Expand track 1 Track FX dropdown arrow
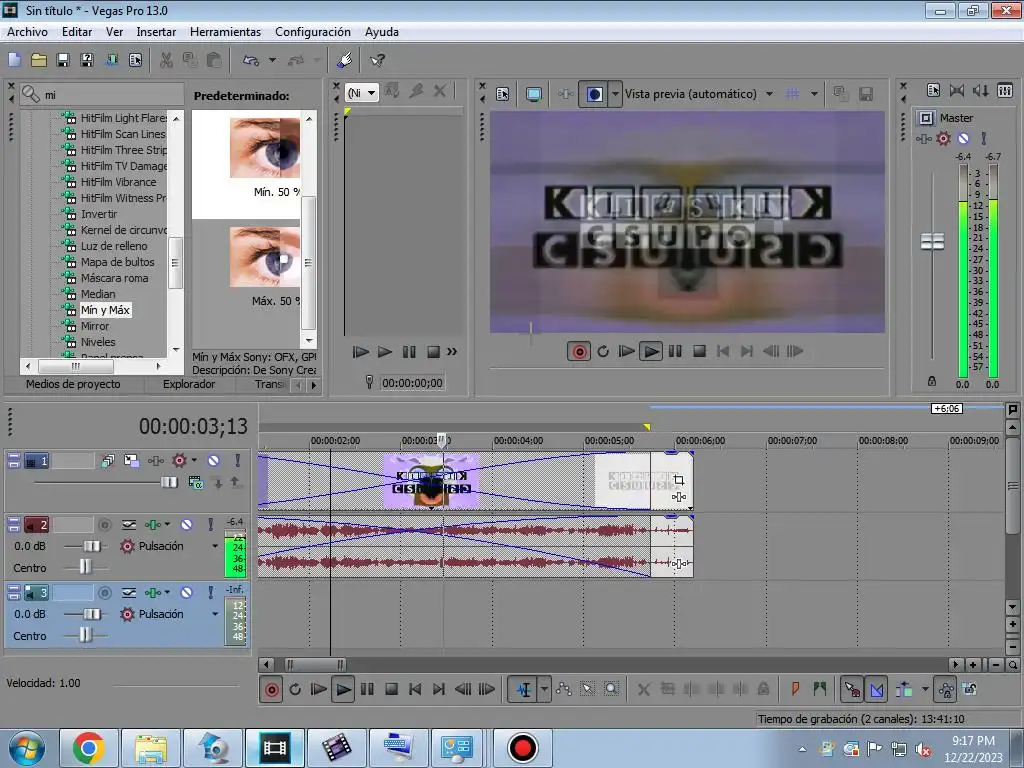This screenshot has width=1024, height=768. (x=194, y=460)
